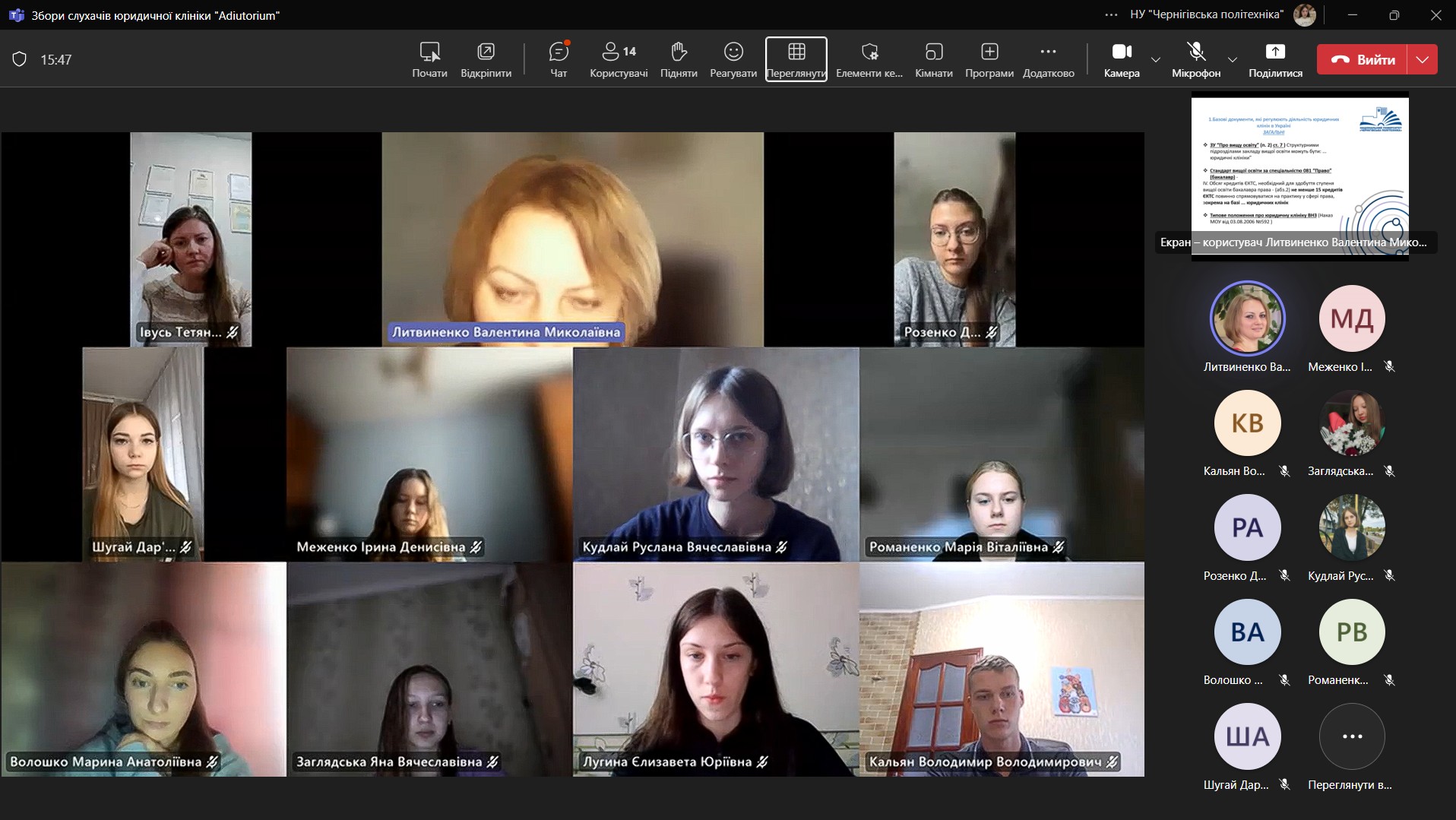Image resolution: width=1456 pixels, height=820 pixels.
Task: Unmute the Мікрофон microphone
Action: [x=1196, y=59]
